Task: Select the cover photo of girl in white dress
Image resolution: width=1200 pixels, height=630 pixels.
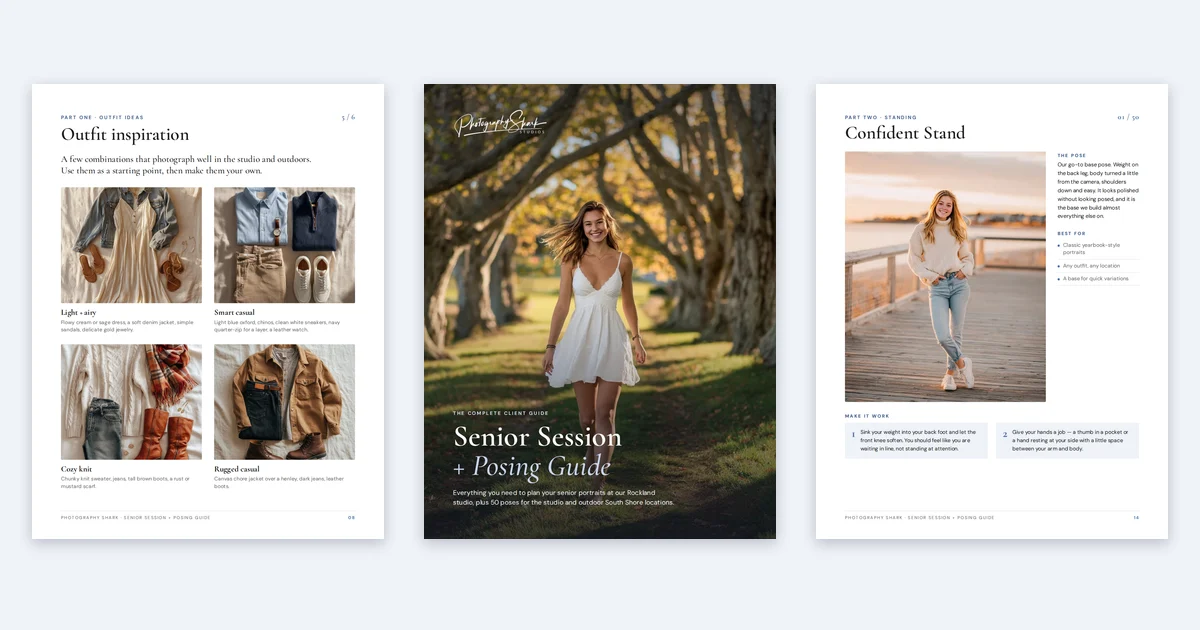Action: click(600, 311)
